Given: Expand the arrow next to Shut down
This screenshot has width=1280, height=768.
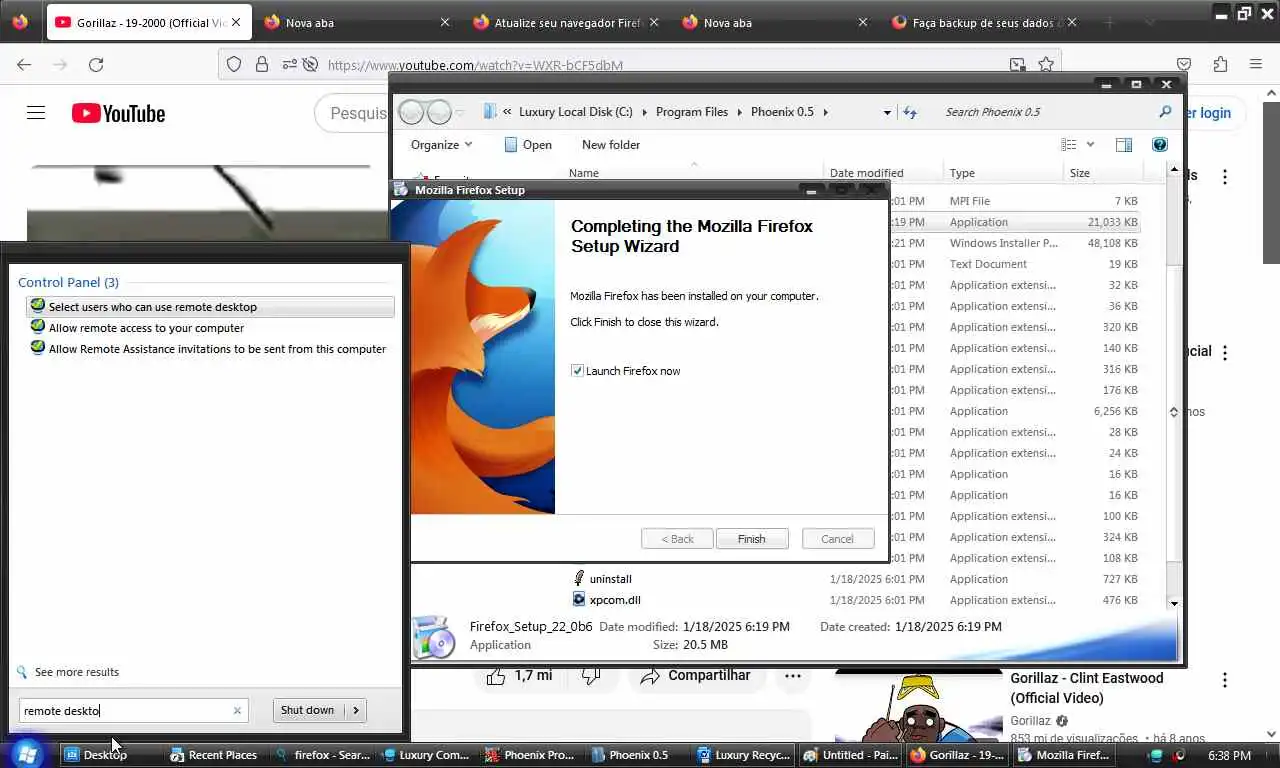Looking at the screenshot, I should (x=356, y=710).
